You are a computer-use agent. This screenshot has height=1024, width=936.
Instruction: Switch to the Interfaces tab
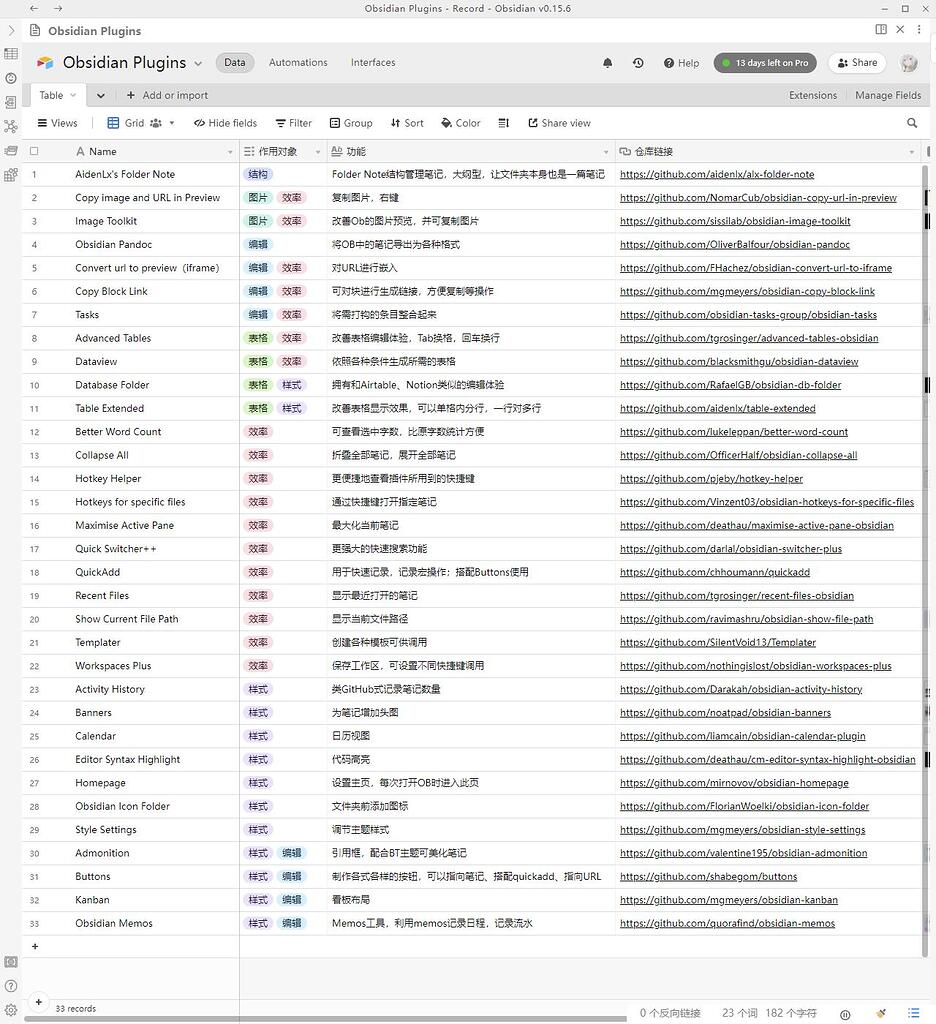(373, 63)
